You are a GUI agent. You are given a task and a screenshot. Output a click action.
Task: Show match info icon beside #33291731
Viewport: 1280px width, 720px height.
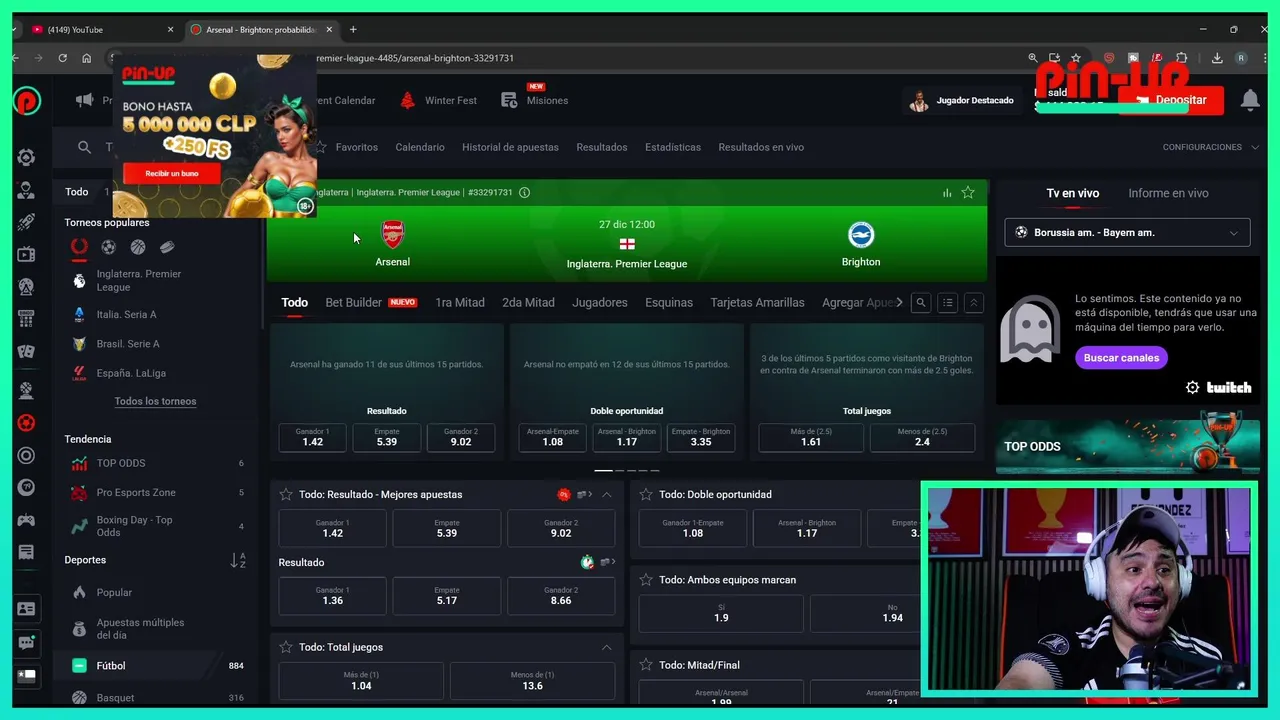(525, 193)
